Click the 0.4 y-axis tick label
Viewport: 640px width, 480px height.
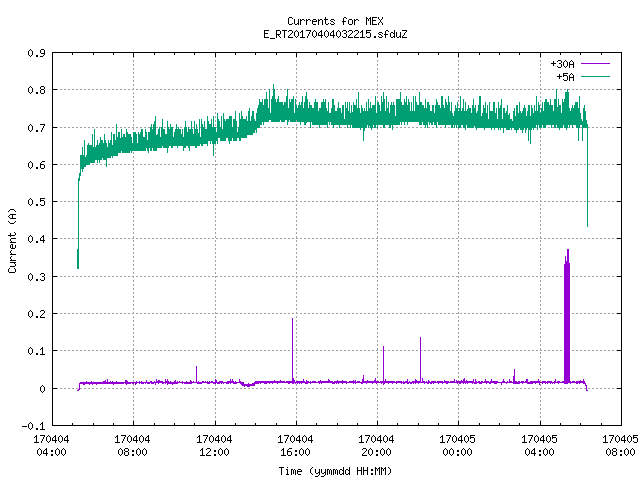click(x=36, y=239)
